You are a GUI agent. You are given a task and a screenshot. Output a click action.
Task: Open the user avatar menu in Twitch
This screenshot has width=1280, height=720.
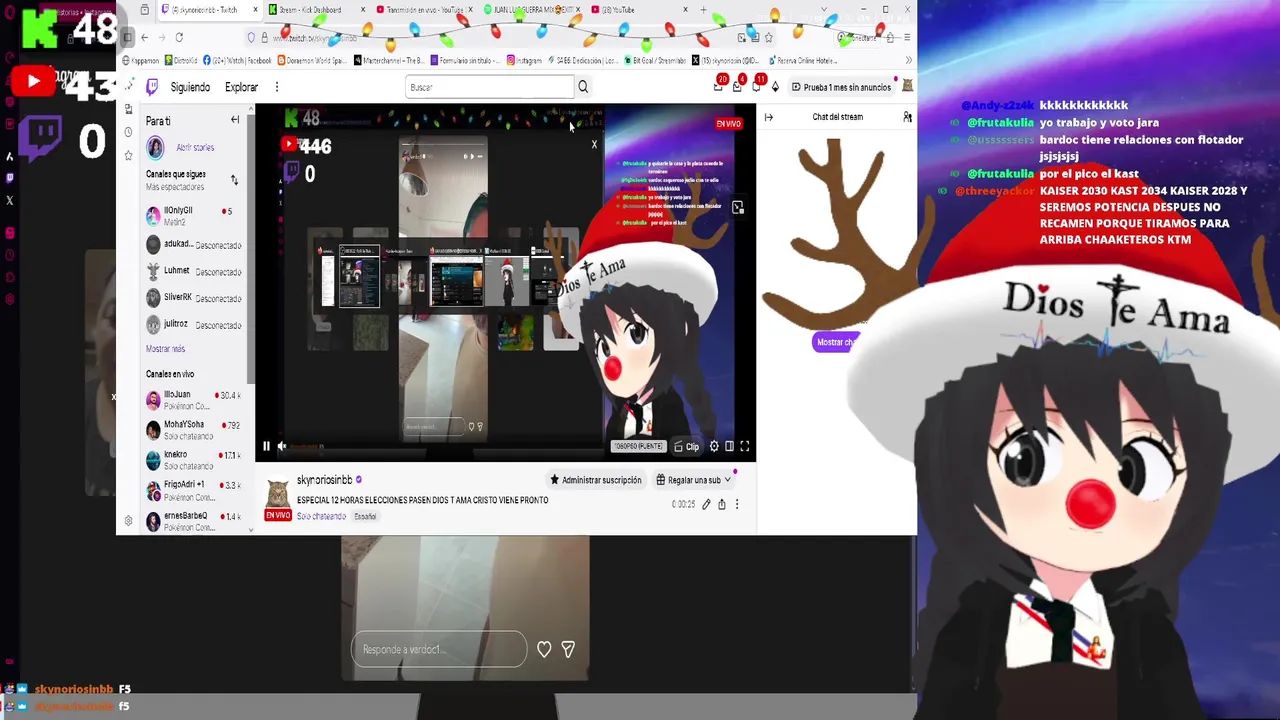tap(907, 87)
